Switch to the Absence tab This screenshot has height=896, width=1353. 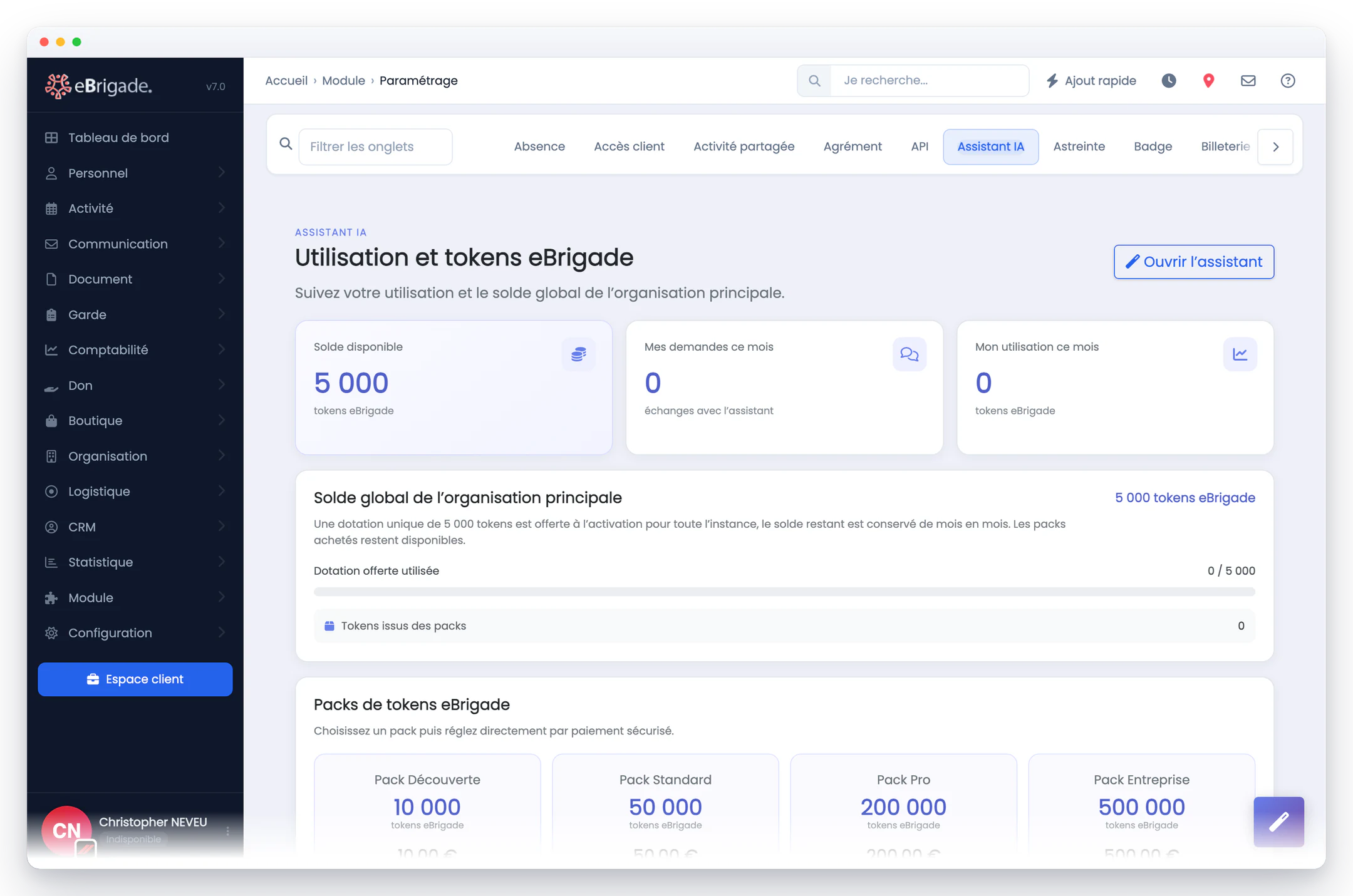[x=539, y=147]
